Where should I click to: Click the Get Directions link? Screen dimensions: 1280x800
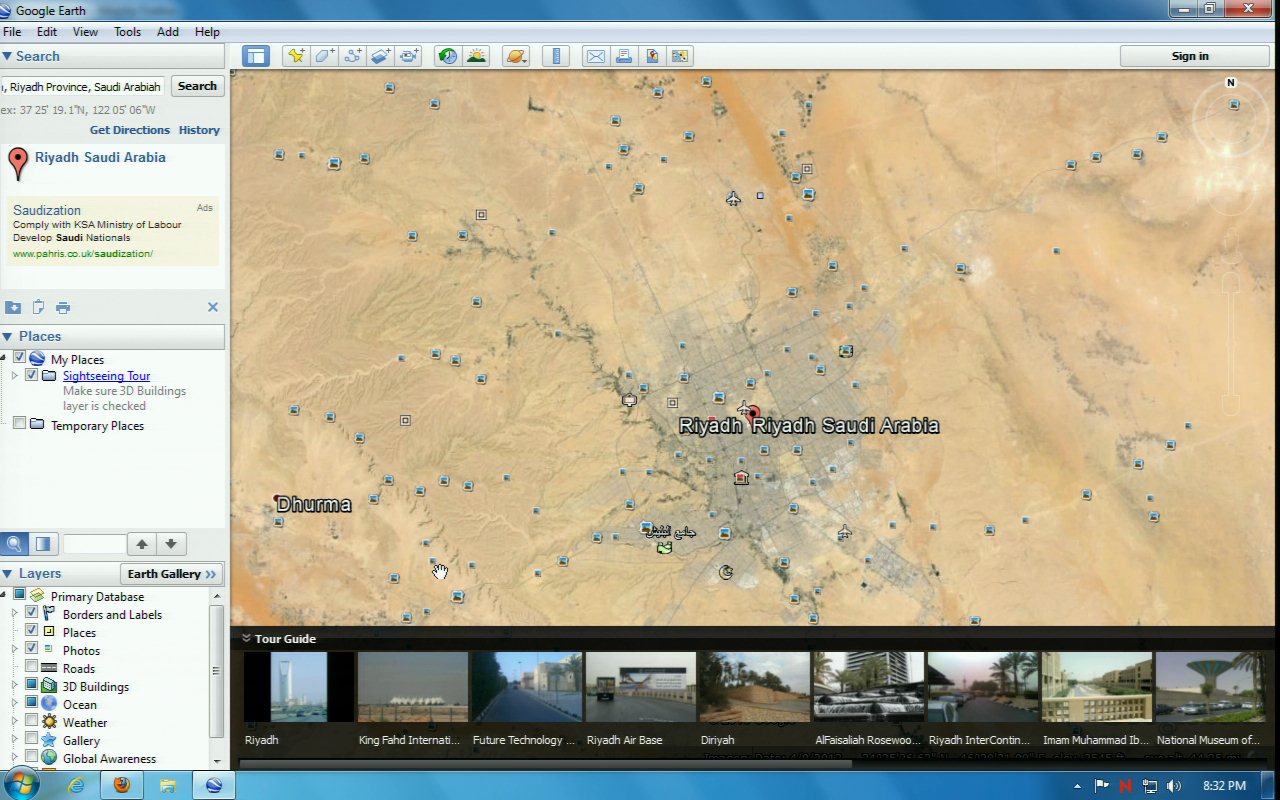(130, 130)
